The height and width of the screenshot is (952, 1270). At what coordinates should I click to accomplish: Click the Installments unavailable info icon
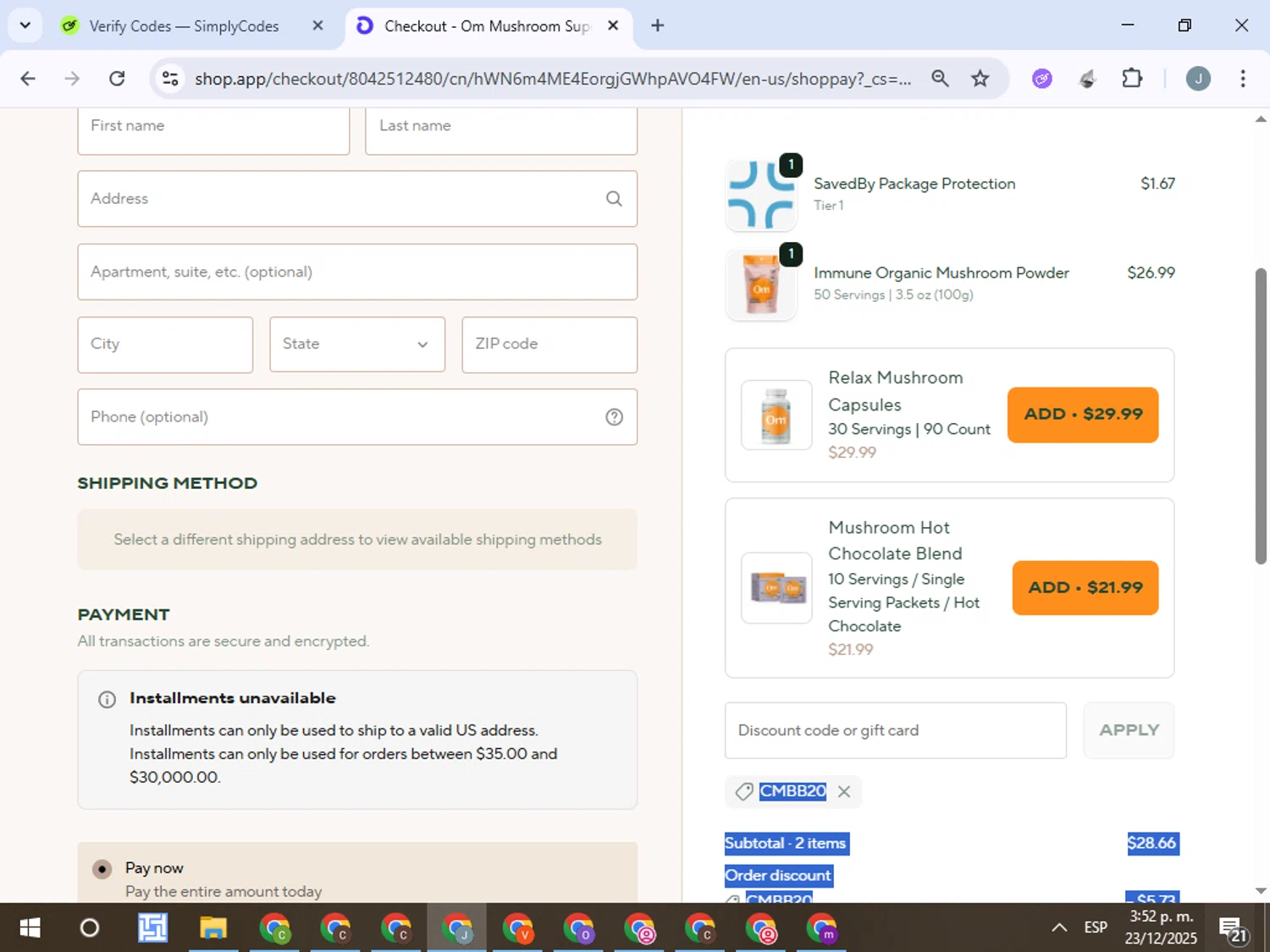(x=107, y=699)
